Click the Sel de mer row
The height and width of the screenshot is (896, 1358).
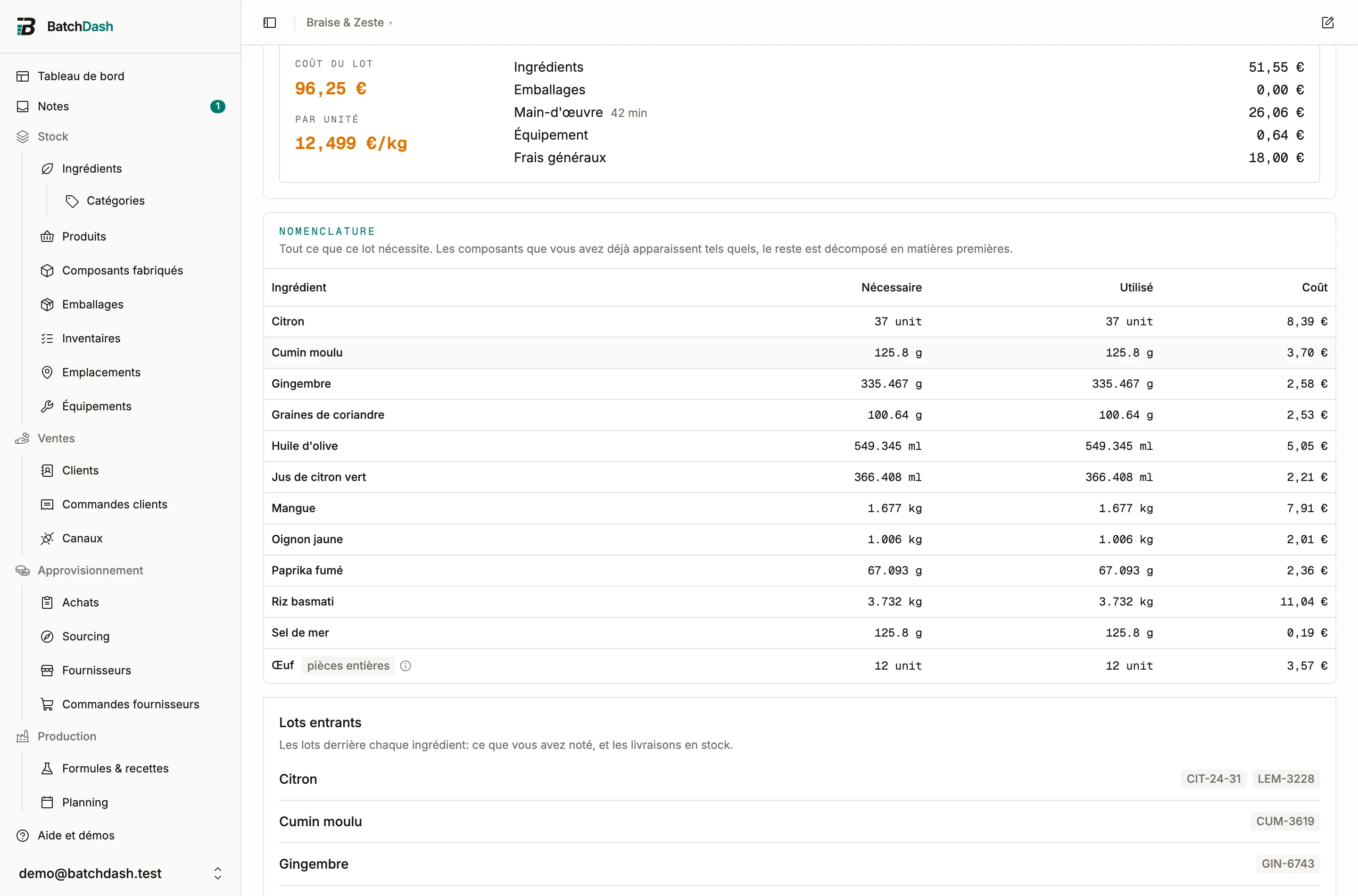(799, 632)
